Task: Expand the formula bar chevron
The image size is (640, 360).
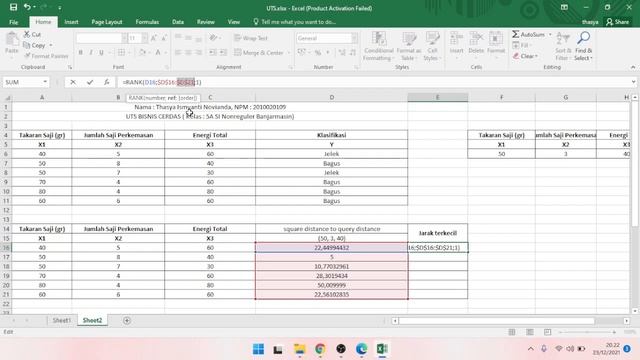Action: 633,82
